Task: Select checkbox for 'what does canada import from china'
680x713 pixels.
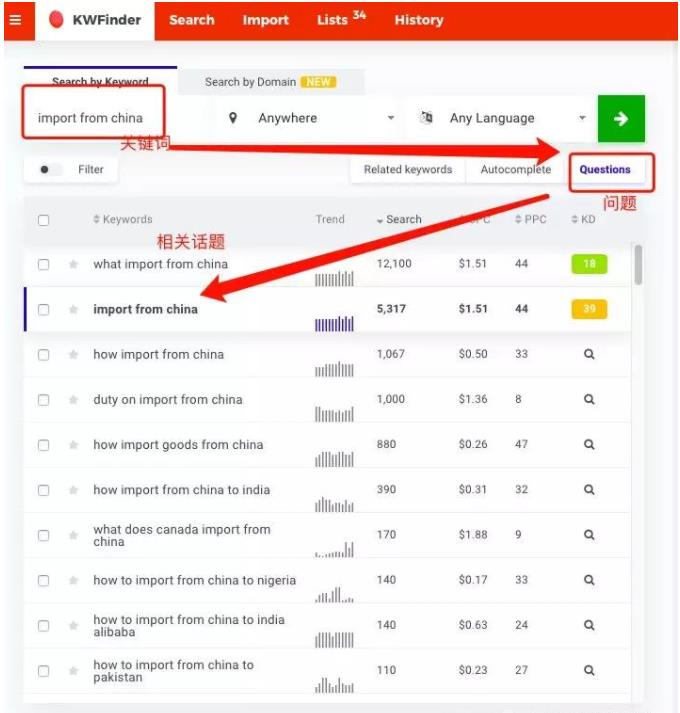Action: click(x=43, y=535)
